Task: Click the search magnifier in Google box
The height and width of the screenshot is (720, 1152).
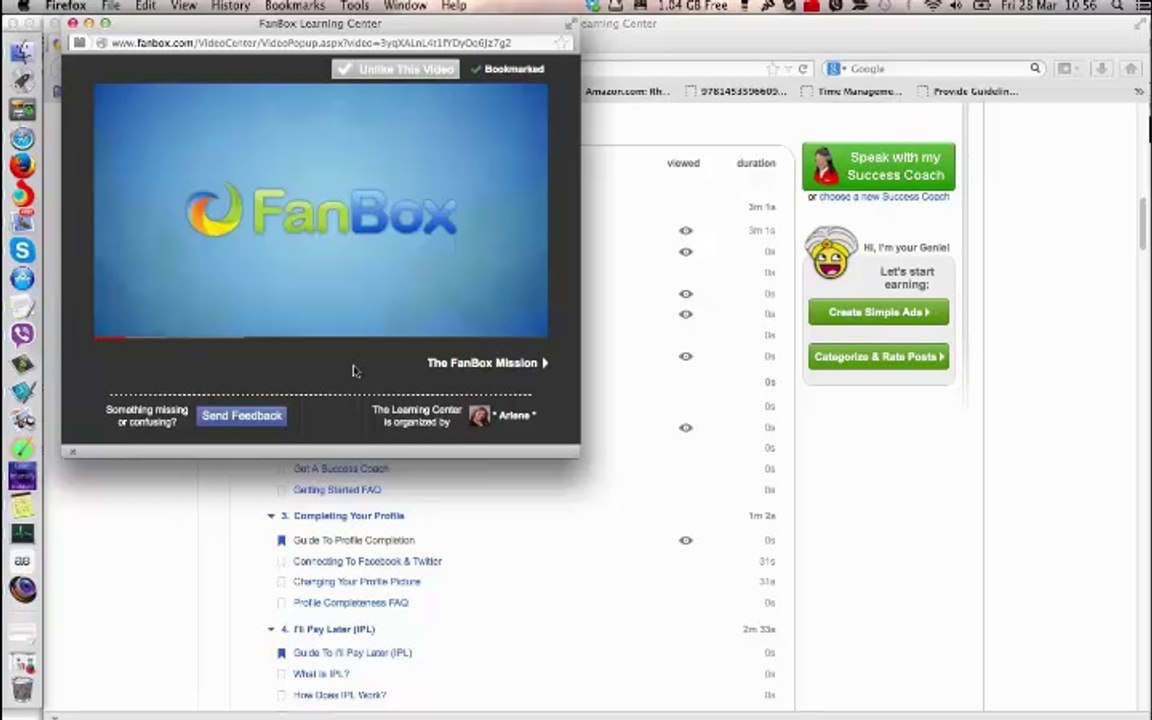Action: point(1035,68)
